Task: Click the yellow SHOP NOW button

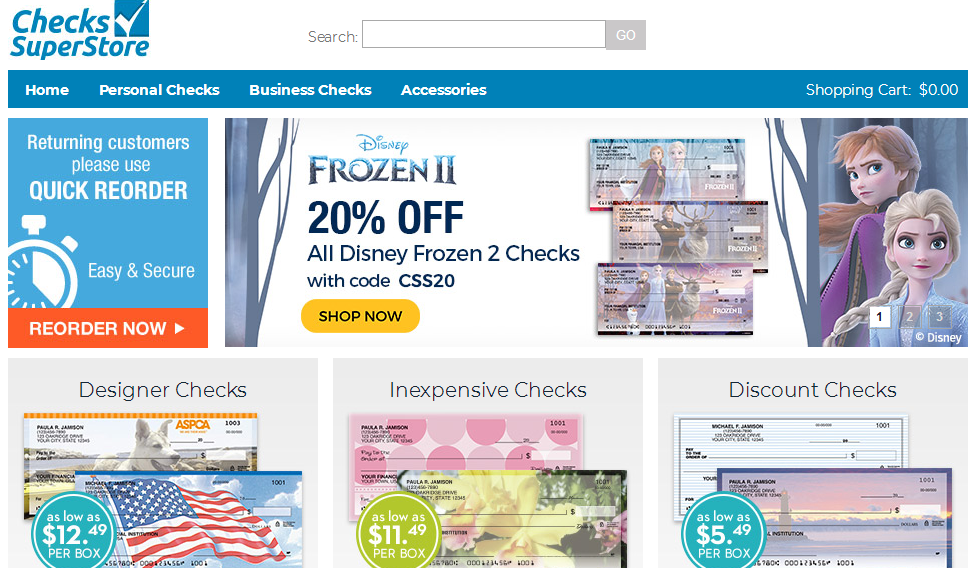Action: coord(360,316)
